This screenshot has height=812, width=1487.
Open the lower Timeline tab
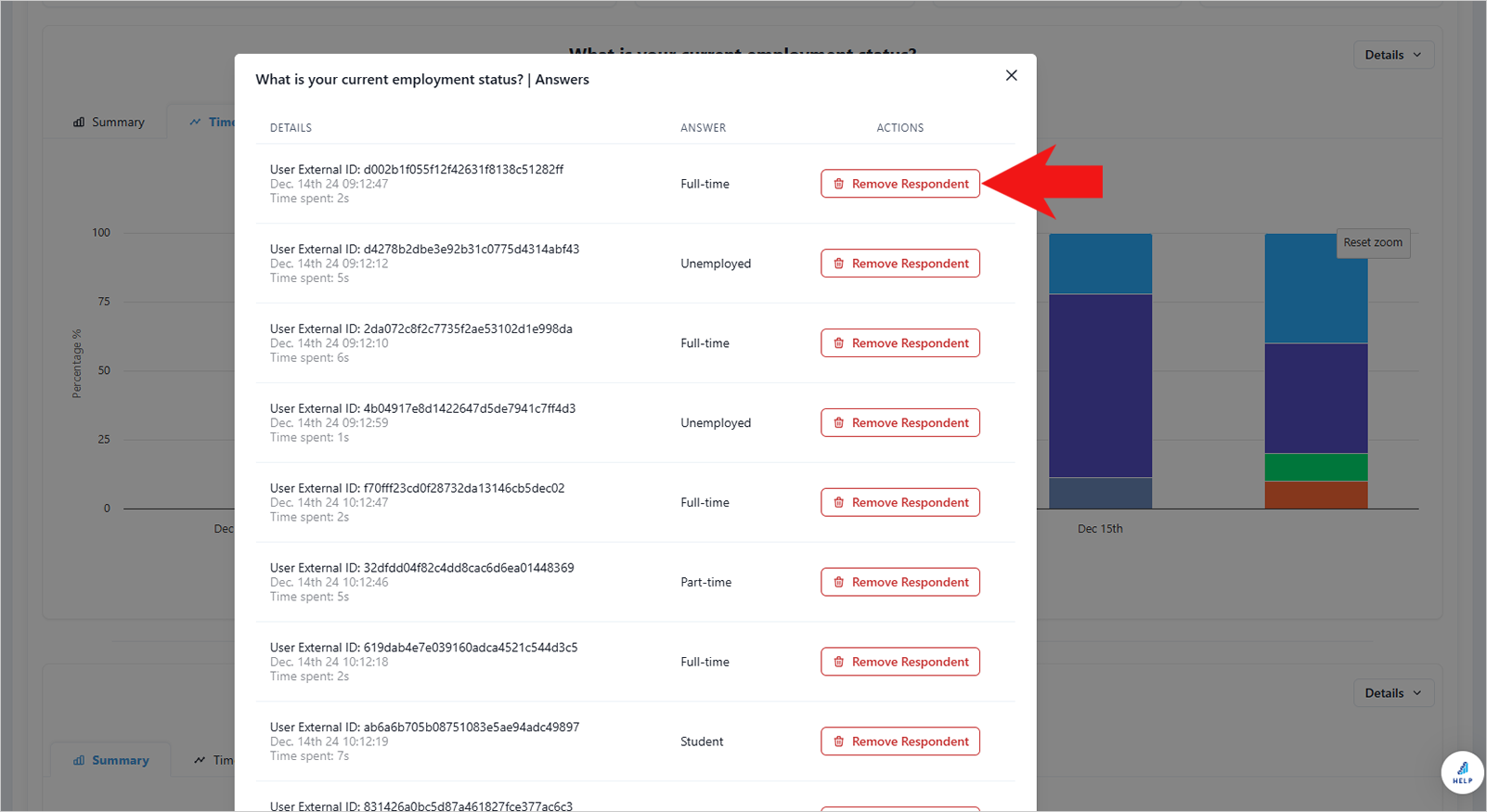click(213, 760)
